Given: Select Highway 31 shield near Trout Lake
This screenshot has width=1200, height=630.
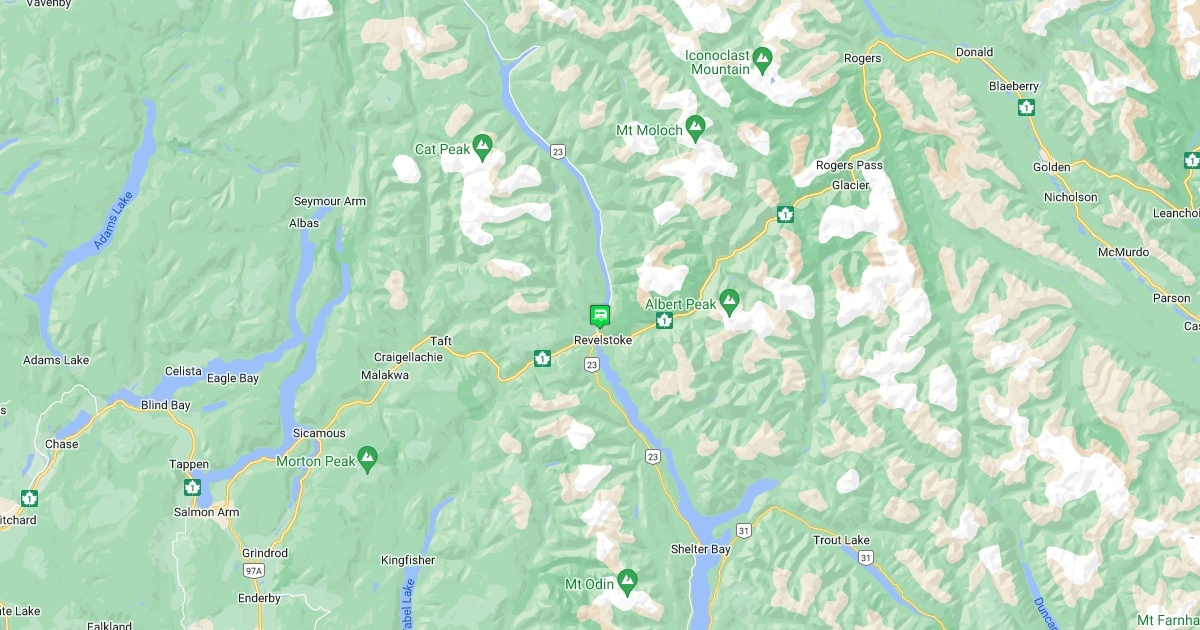Looking at the screenshot, I should click(865, 557).
